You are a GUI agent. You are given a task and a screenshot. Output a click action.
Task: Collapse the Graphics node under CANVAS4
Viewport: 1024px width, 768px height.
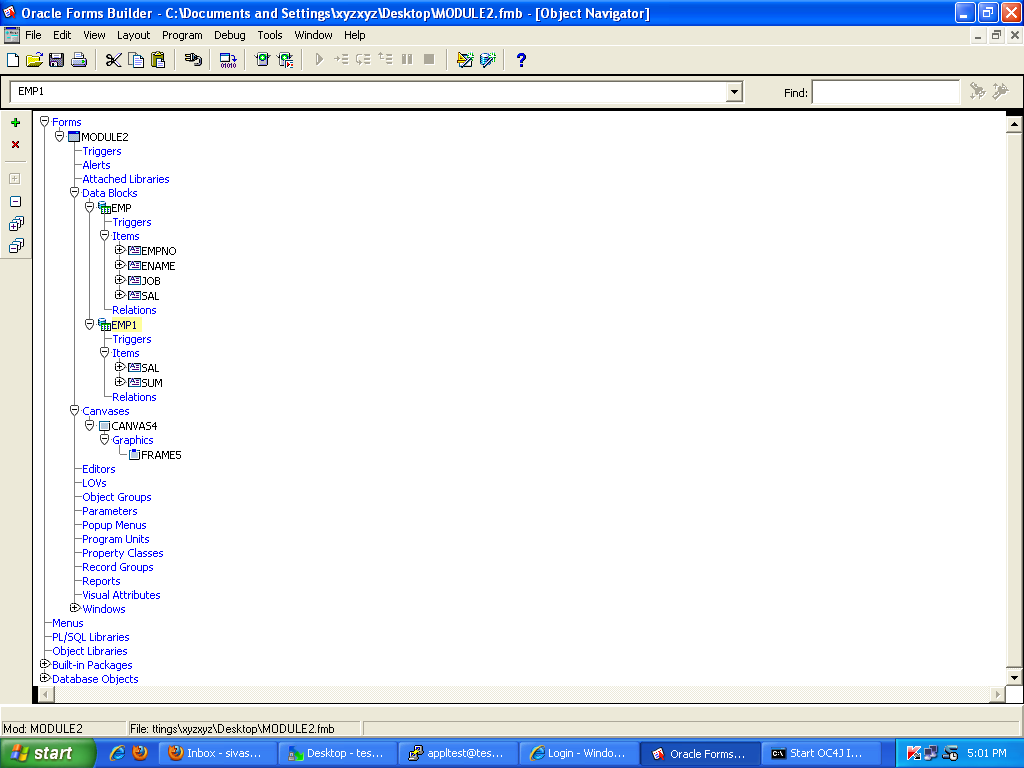click(x=104, y=439)
